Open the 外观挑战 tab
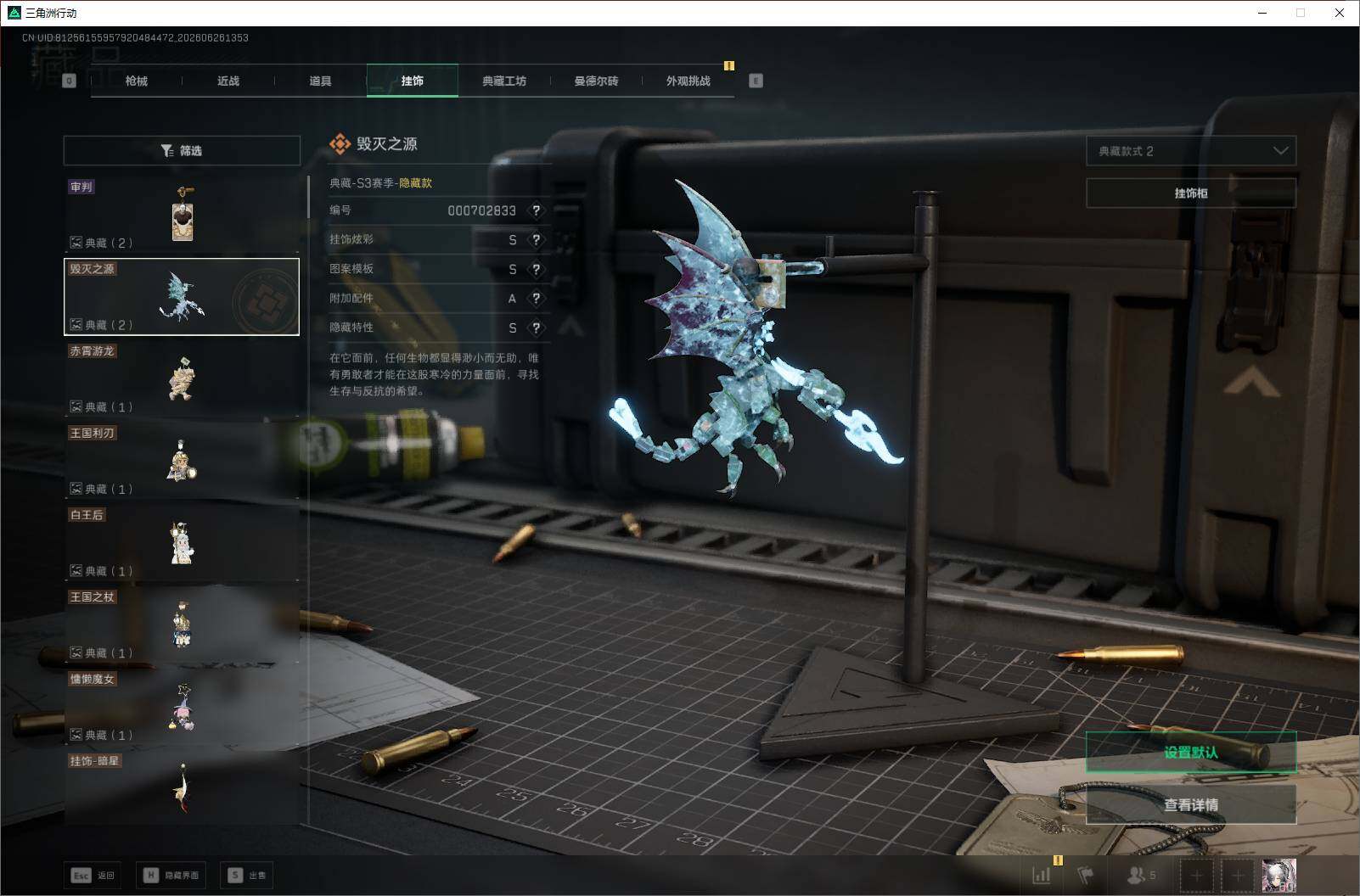The width and height of the screenshot is (1360, 896). click(x=688, y=81)
